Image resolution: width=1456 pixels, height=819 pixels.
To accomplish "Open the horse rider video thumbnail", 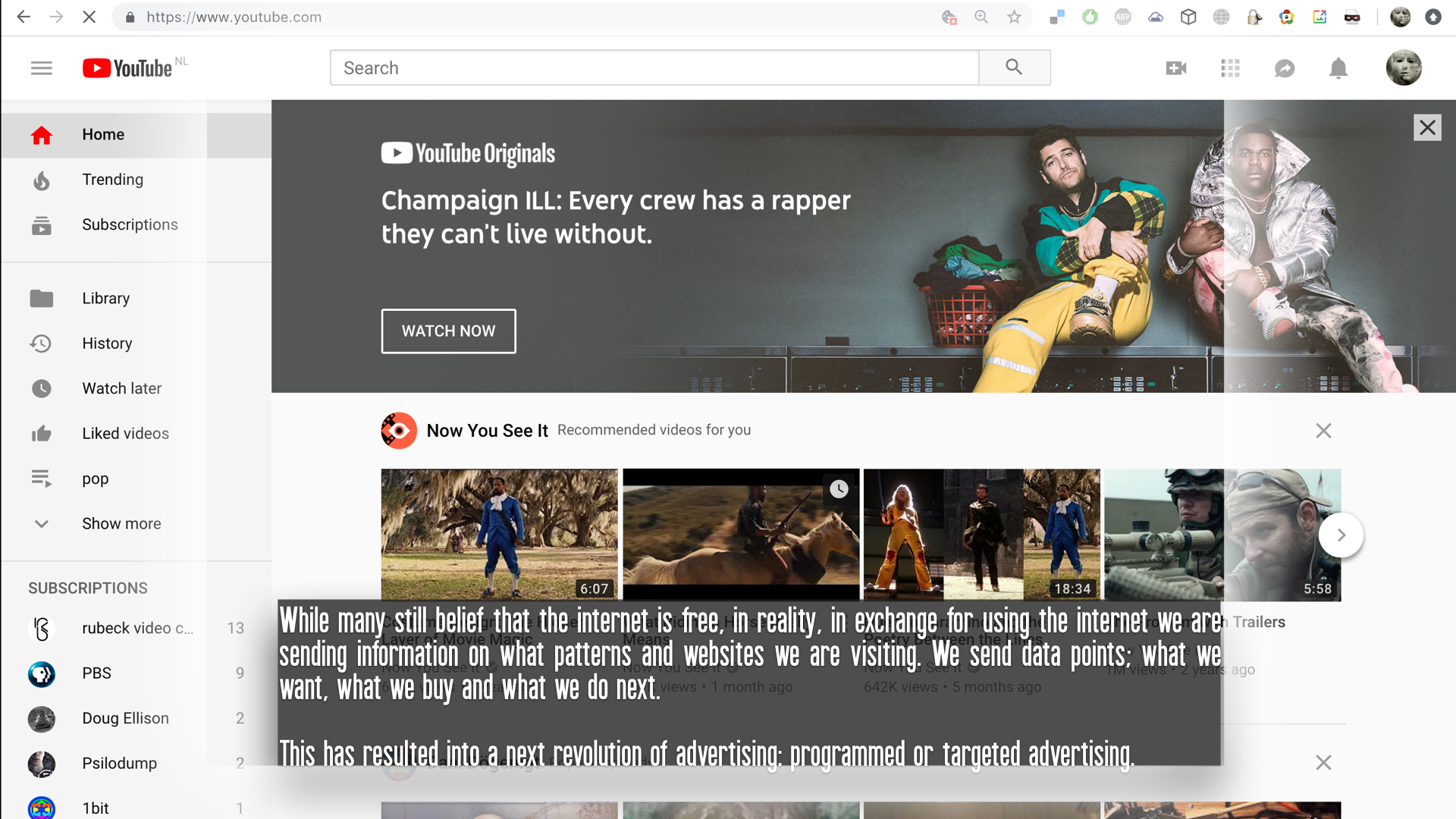I will click(741, 535).
